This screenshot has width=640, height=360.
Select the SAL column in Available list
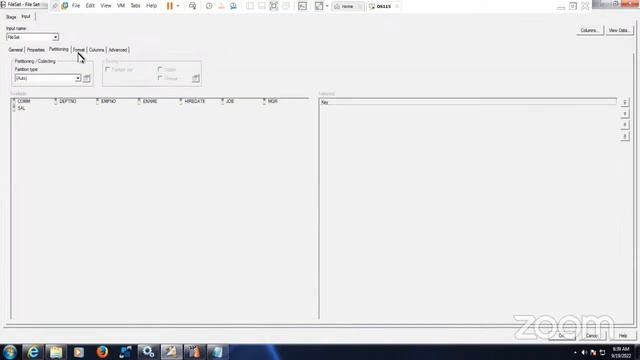tap(21, 108)
